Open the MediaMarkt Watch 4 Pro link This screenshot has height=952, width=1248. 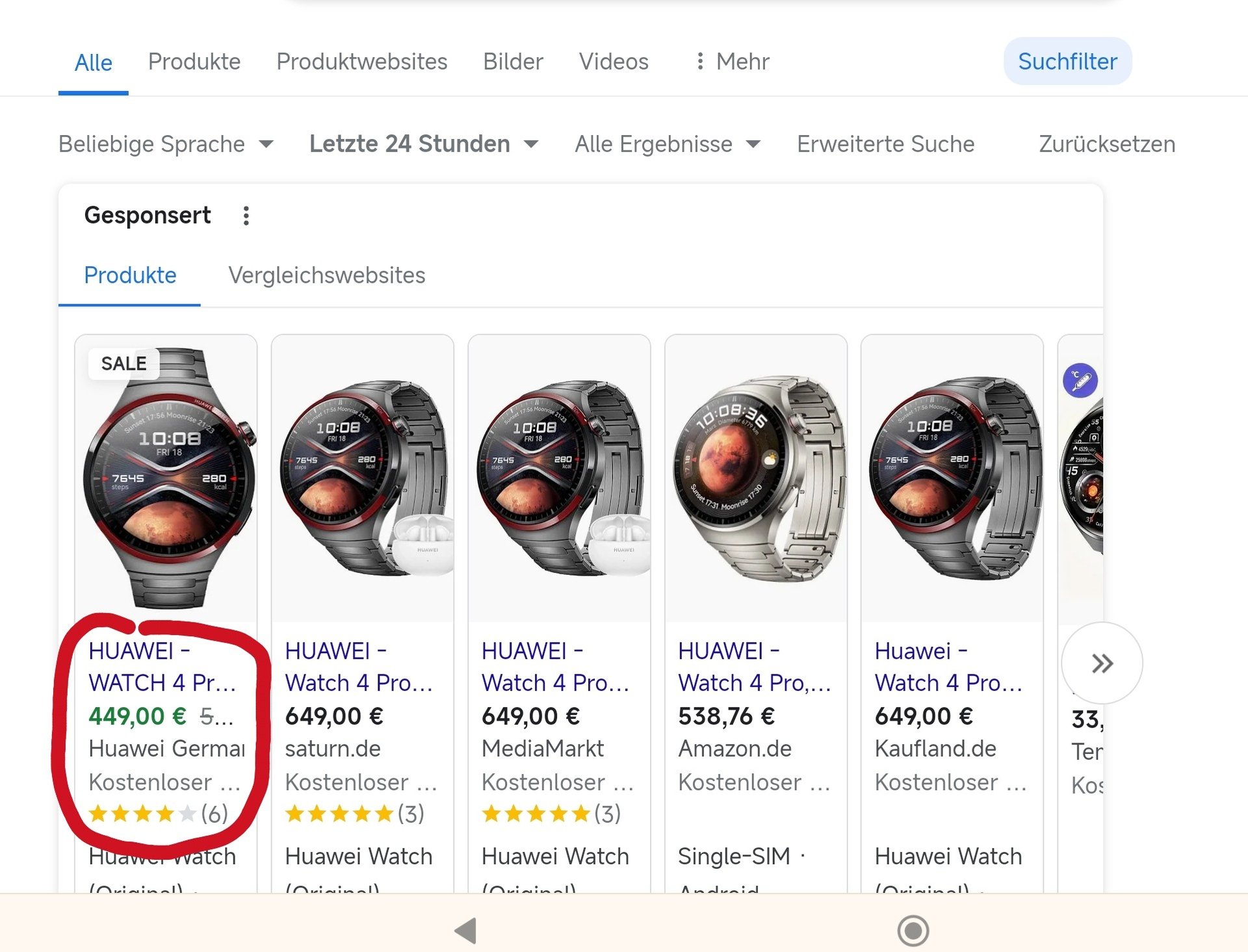click(556, 667)
